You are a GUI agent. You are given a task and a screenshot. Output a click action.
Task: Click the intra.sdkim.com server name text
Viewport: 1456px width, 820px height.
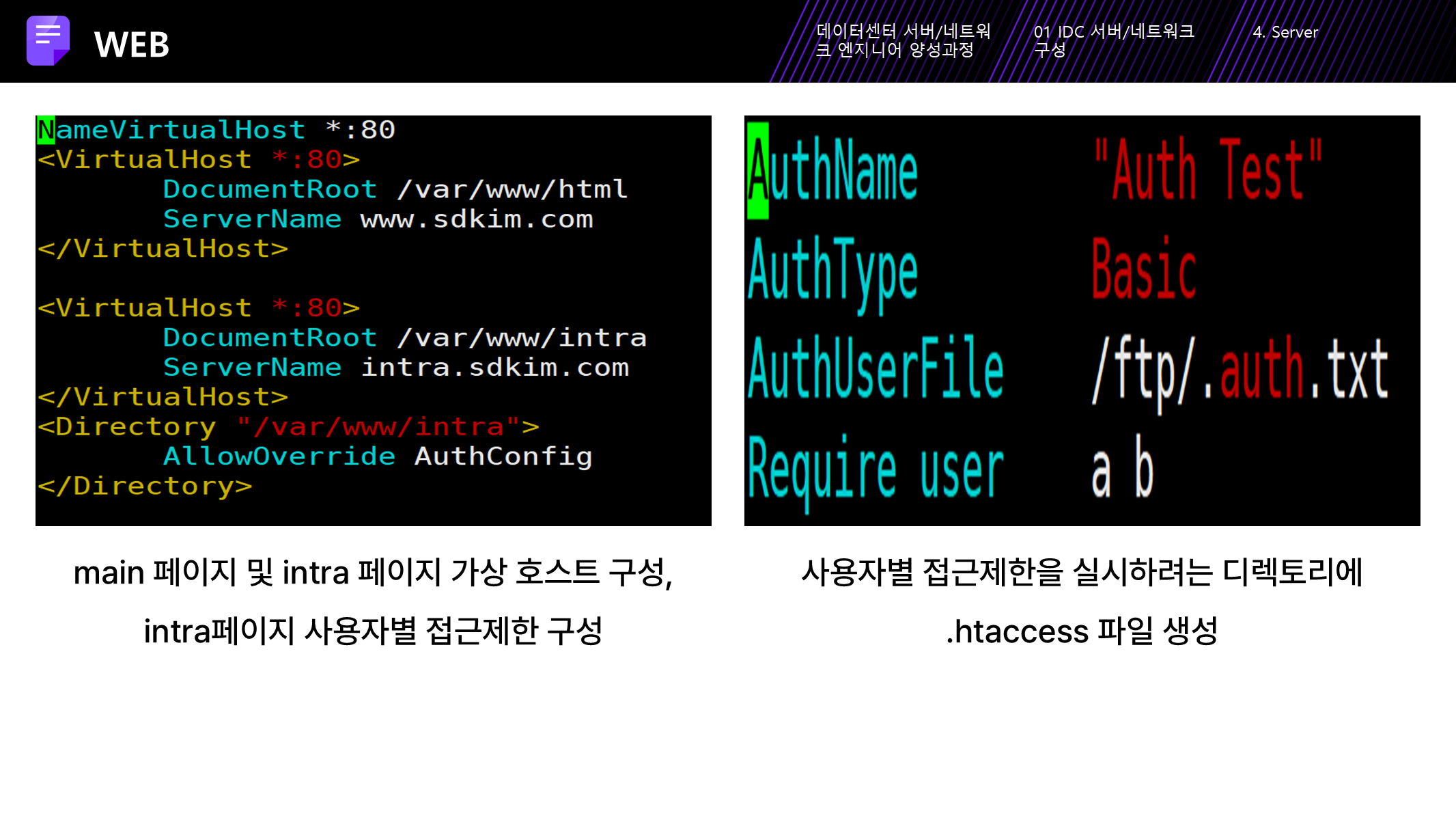pos(494,368)
